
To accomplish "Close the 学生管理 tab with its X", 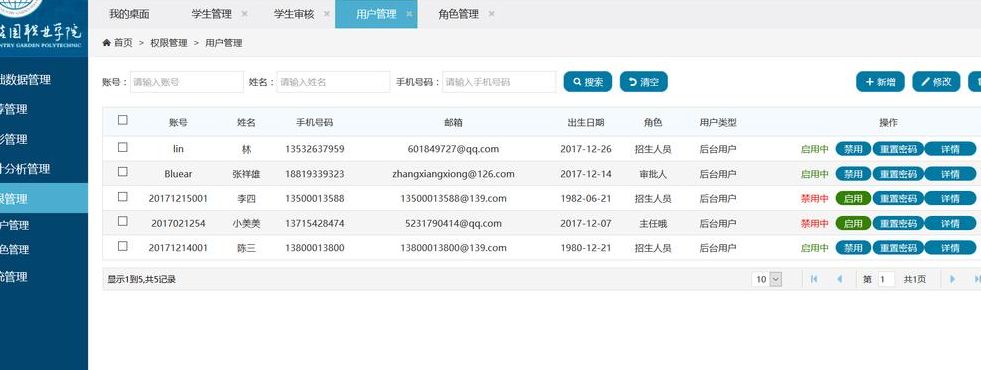I will (244, 14).
